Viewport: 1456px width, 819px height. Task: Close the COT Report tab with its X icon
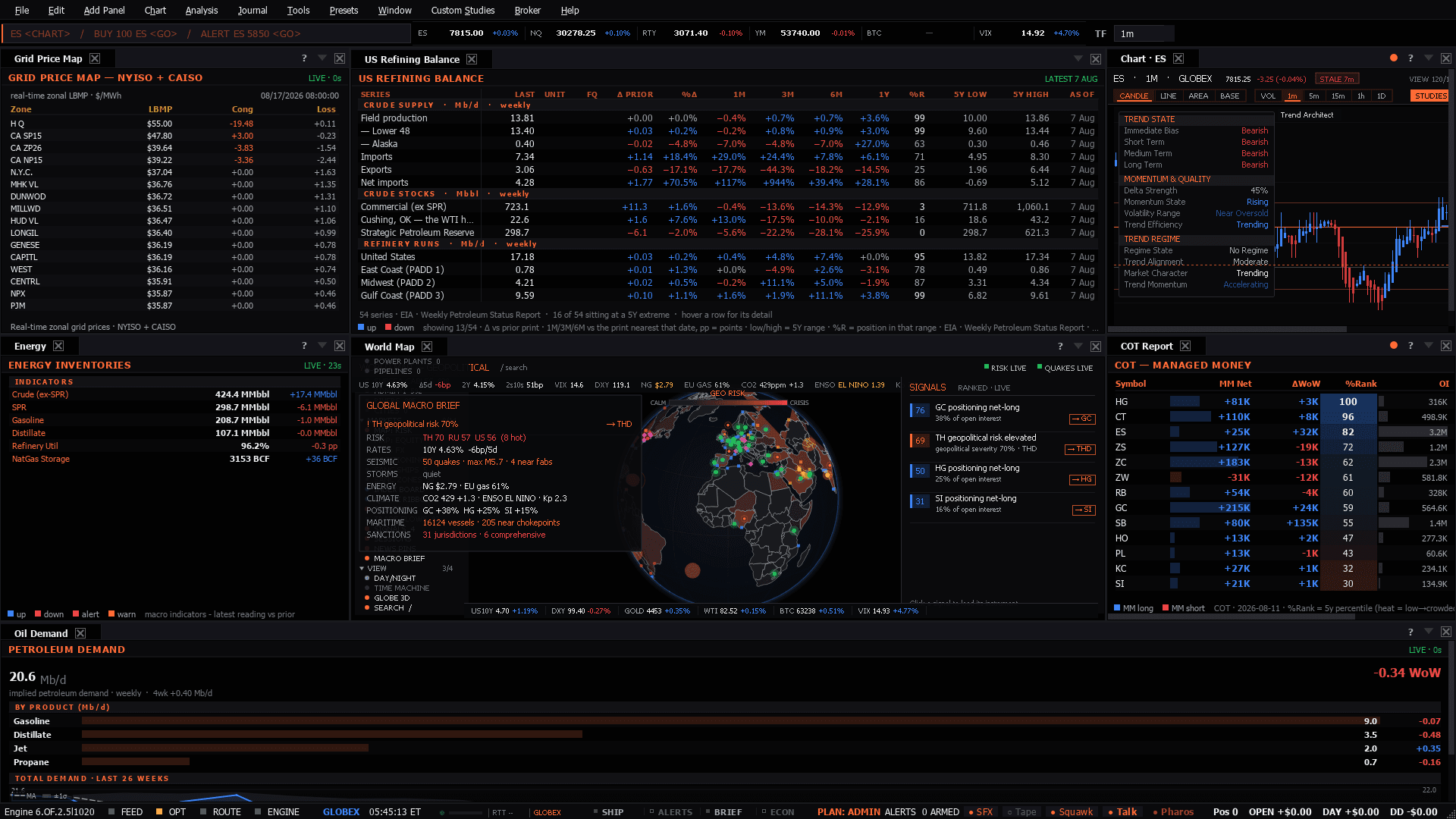click(1185, 346)
